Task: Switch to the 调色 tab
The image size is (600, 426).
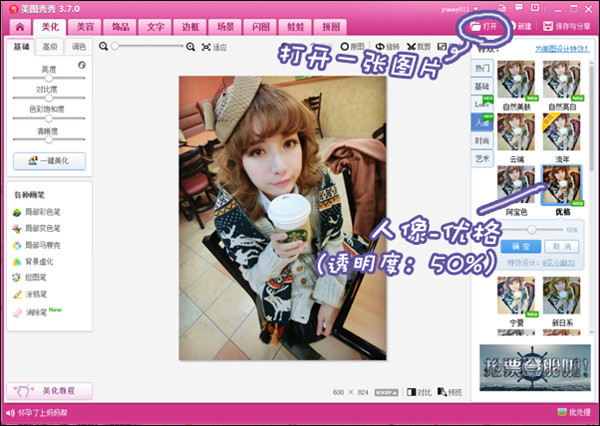Action: [78, 47]
